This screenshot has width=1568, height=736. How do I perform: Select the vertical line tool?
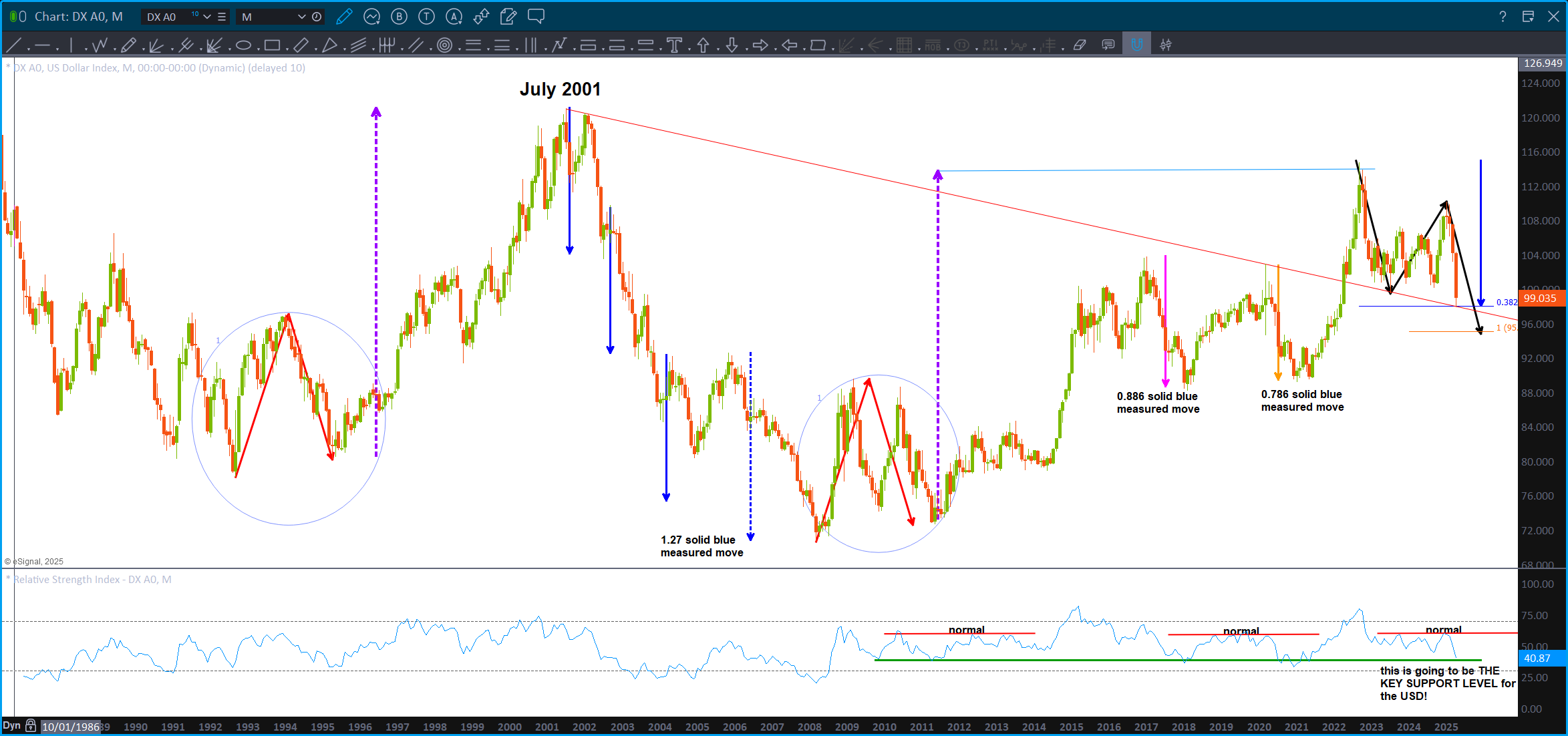click(71, 45)
